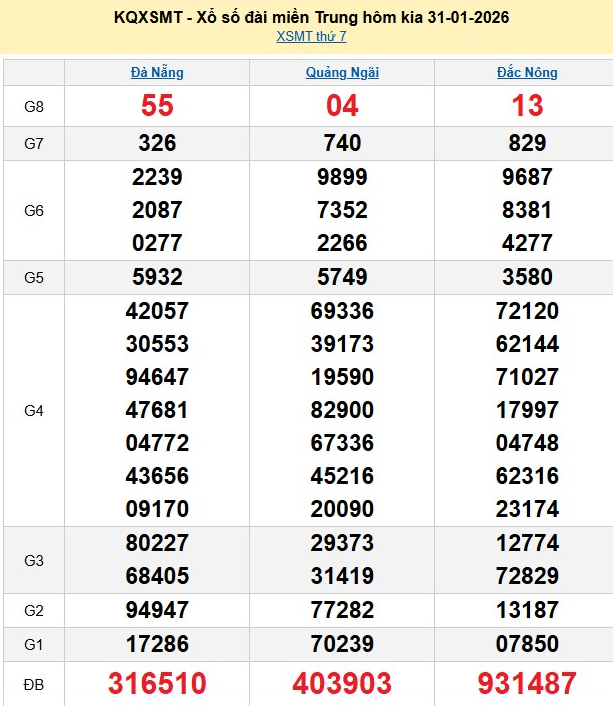Select the G2 result 77282
Viewport: 613px width, 706px height.
pyautogui.click(x=342, y=611)
